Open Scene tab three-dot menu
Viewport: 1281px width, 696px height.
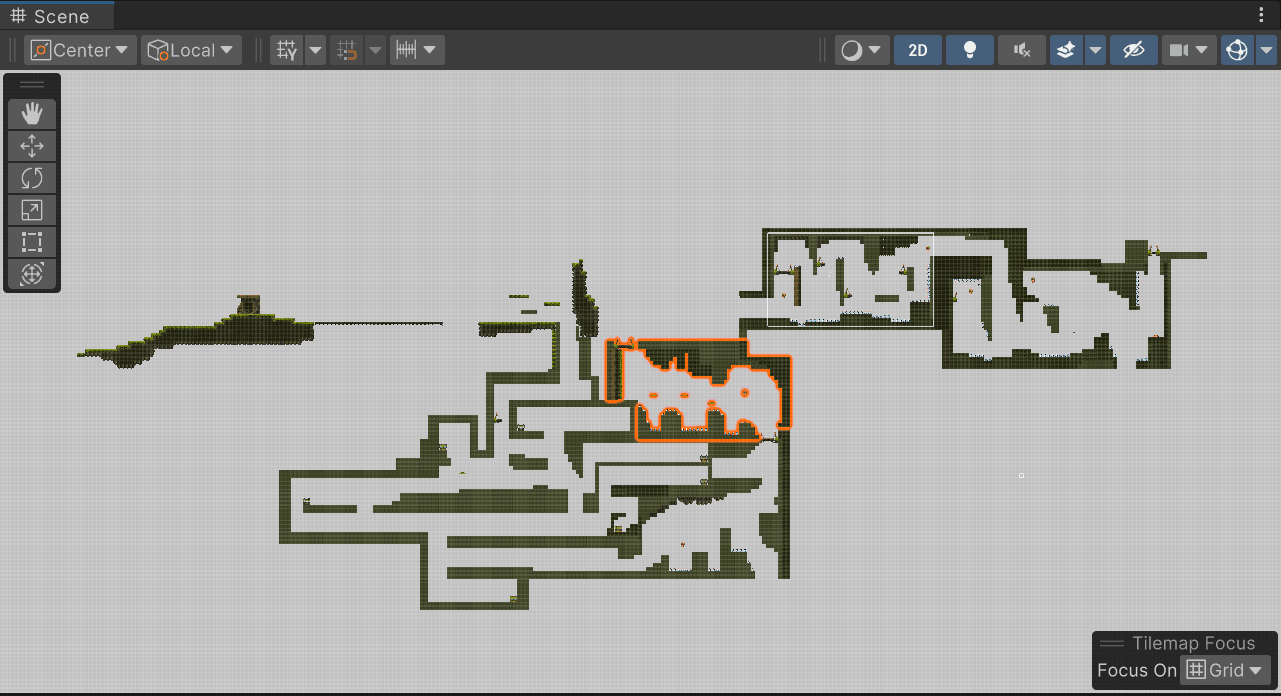pyautogui.click(x=1261, y=16)
